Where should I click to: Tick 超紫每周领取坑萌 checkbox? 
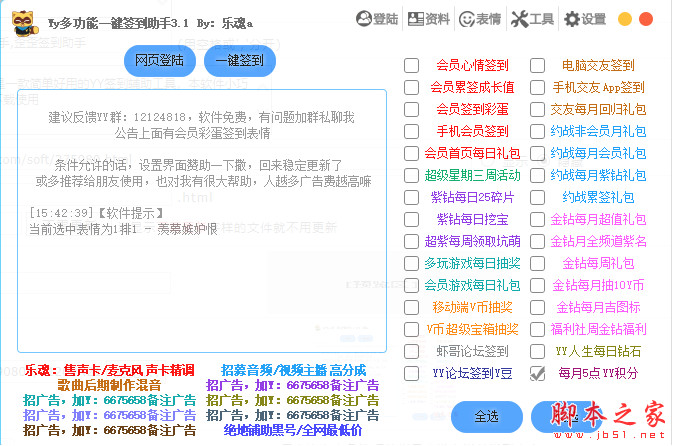[411, 241]
